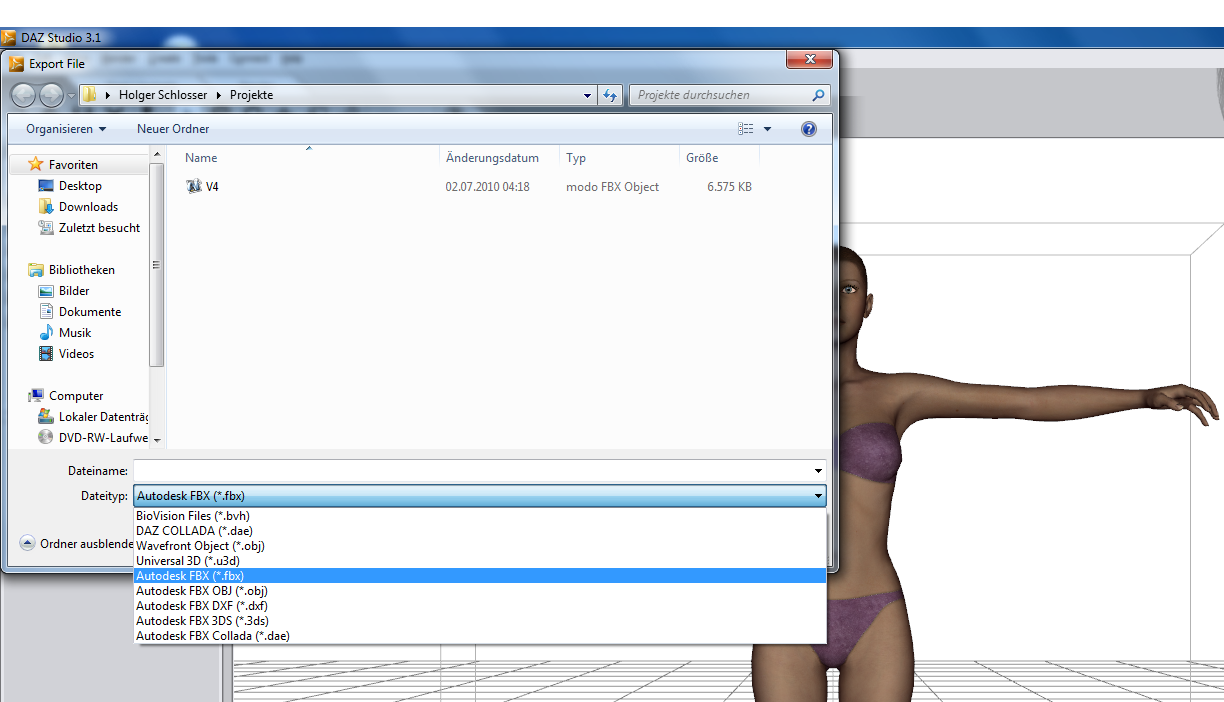The height and width of the screenshot is (702, 1224).
Task: Click the modo FBX Object type cell
Action: click(x=612, y=187)
